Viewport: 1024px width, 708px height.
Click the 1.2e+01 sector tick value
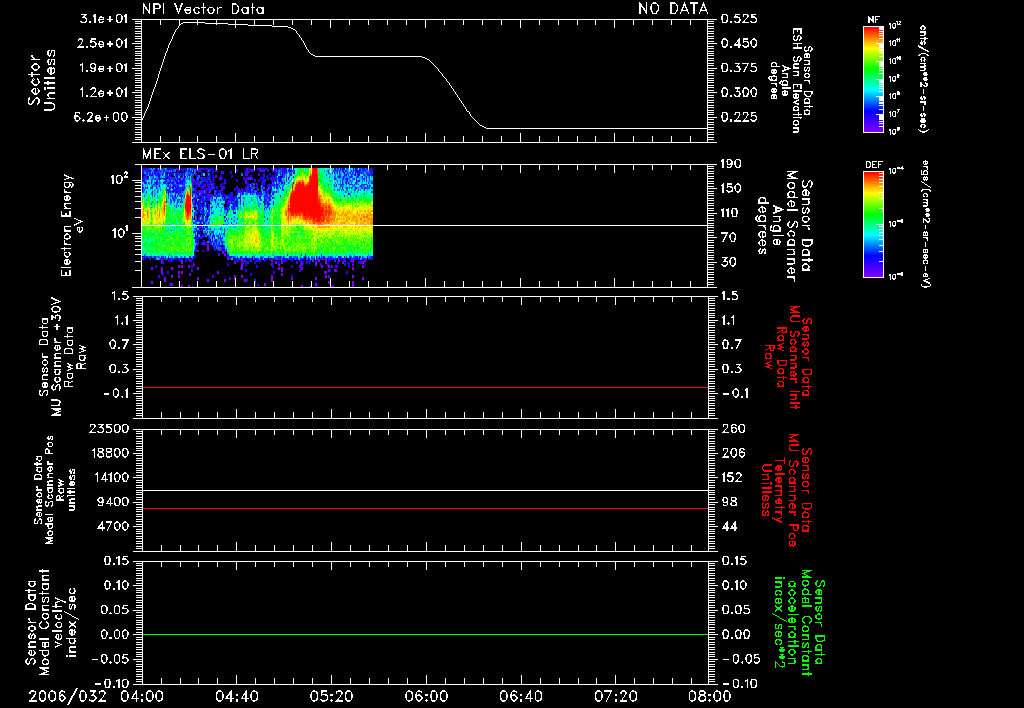tap(104, 93)
